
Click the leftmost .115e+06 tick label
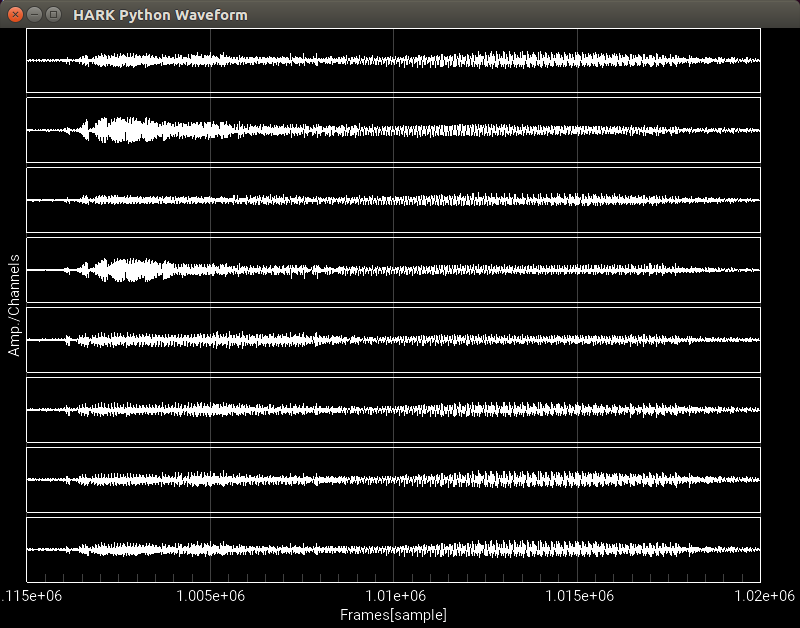pyautogui.click(x=29, y=596)
